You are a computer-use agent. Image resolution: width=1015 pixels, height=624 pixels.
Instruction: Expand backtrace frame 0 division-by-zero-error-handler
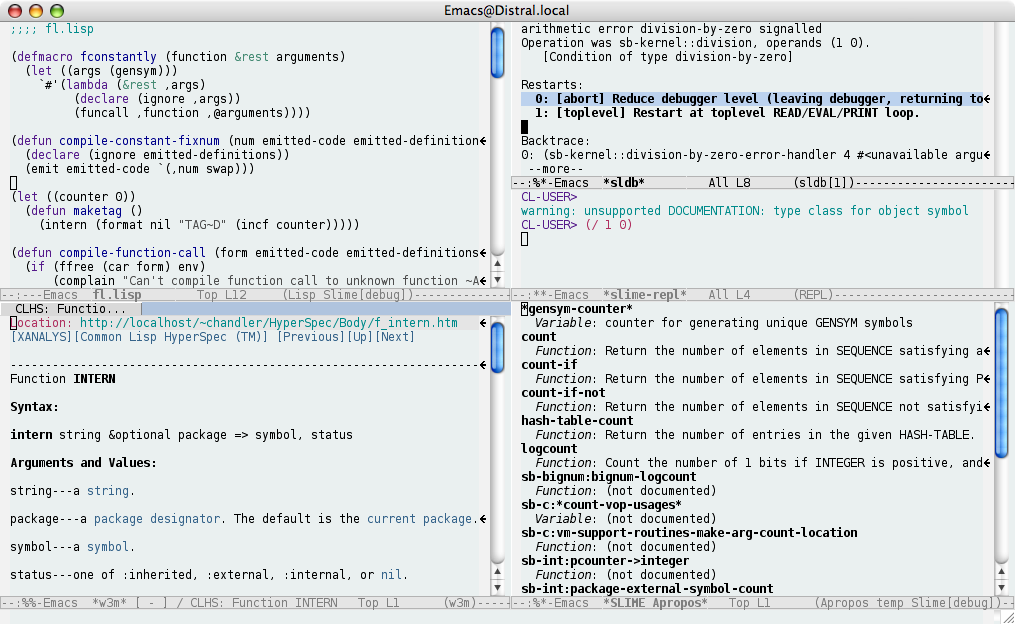pos(700,155)
